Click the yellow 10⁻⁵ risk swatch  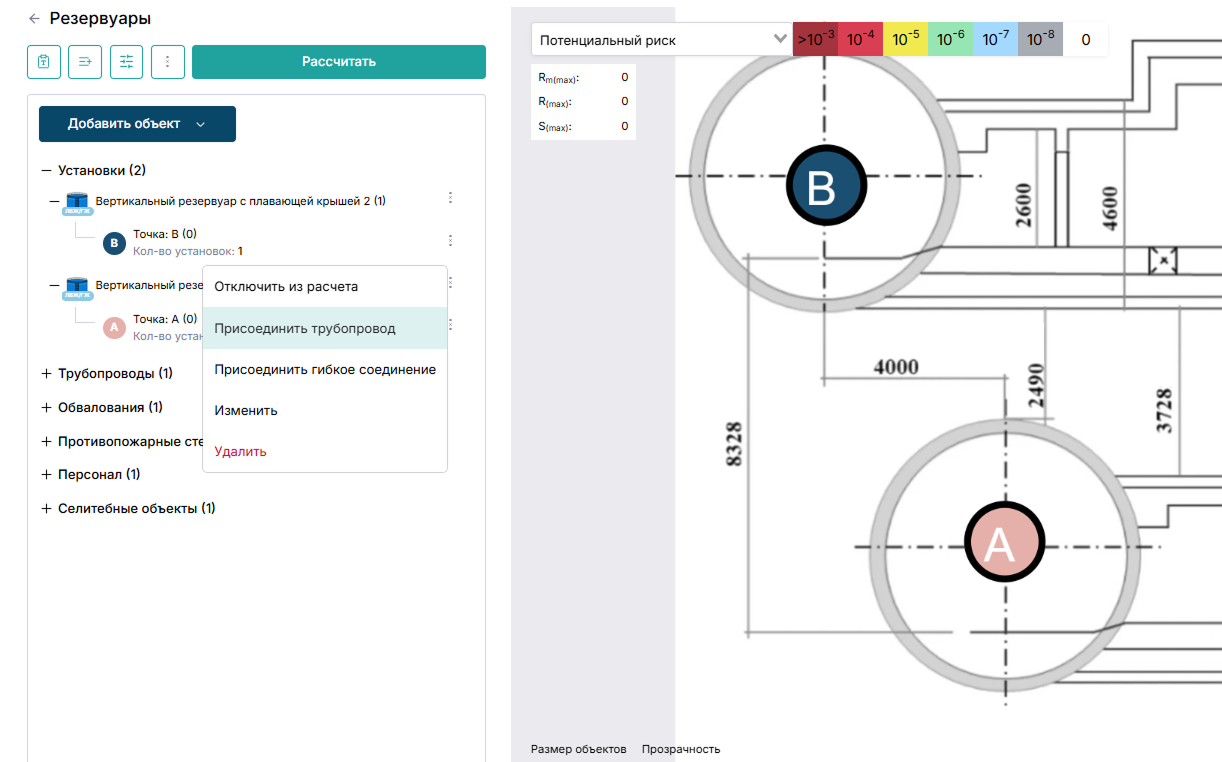(905, 40)
